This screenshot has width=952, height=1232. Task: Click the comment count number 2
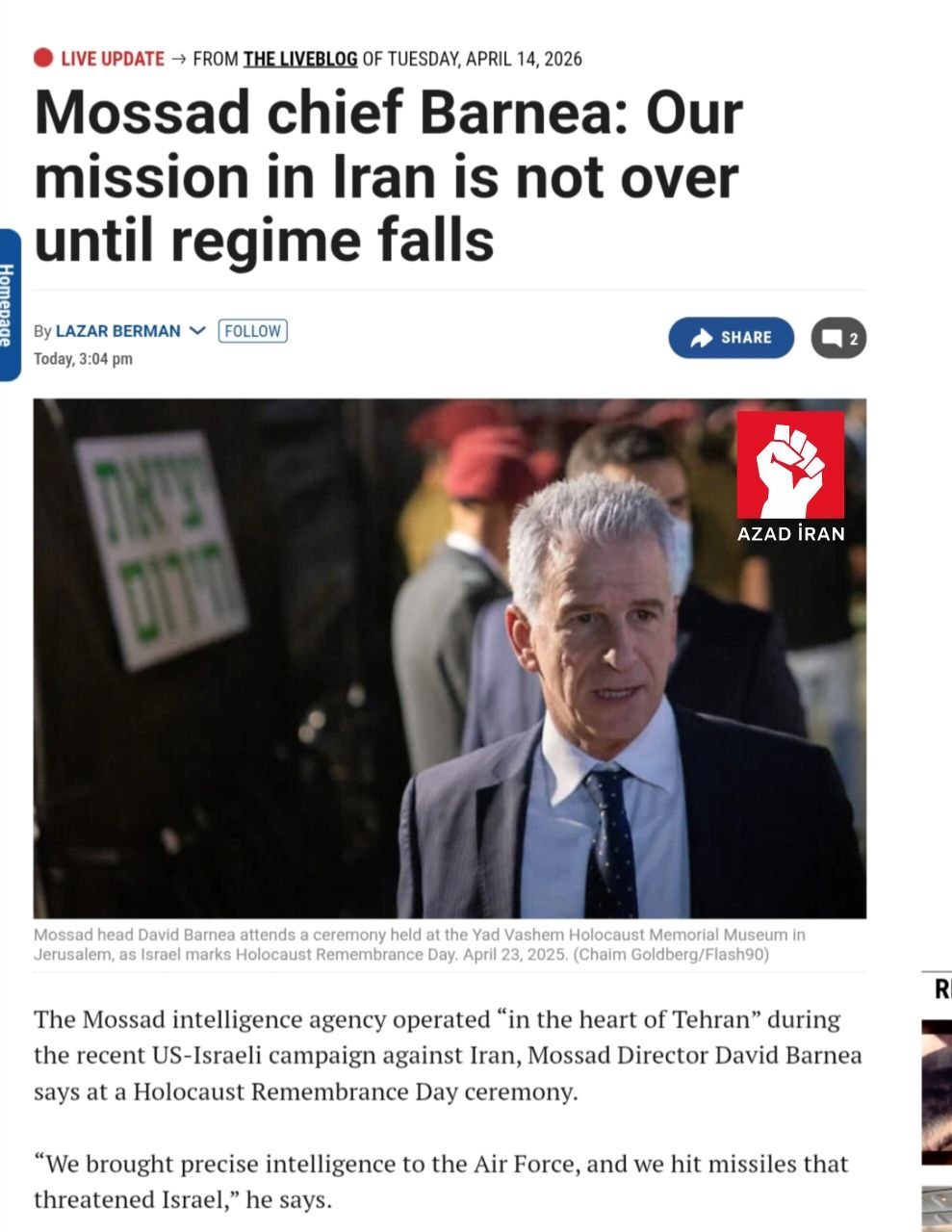(853, 339)
